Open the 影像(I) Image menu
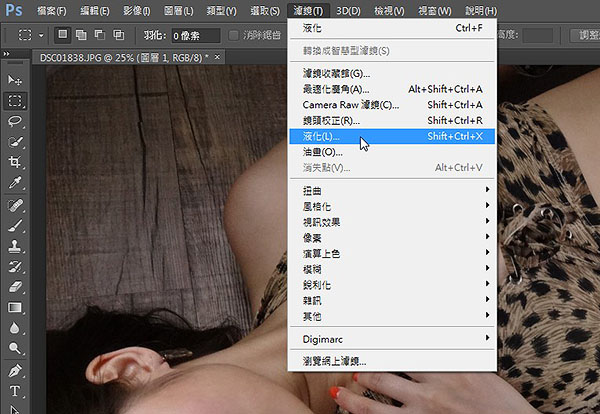Screen dimensions: 600x414 tap(136, 11)
